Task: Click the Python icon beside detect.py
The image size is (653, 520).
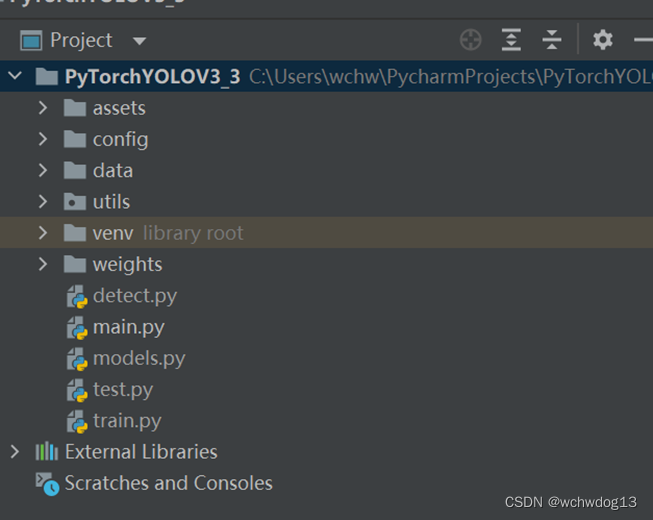Action: click(x=77, y=296)
